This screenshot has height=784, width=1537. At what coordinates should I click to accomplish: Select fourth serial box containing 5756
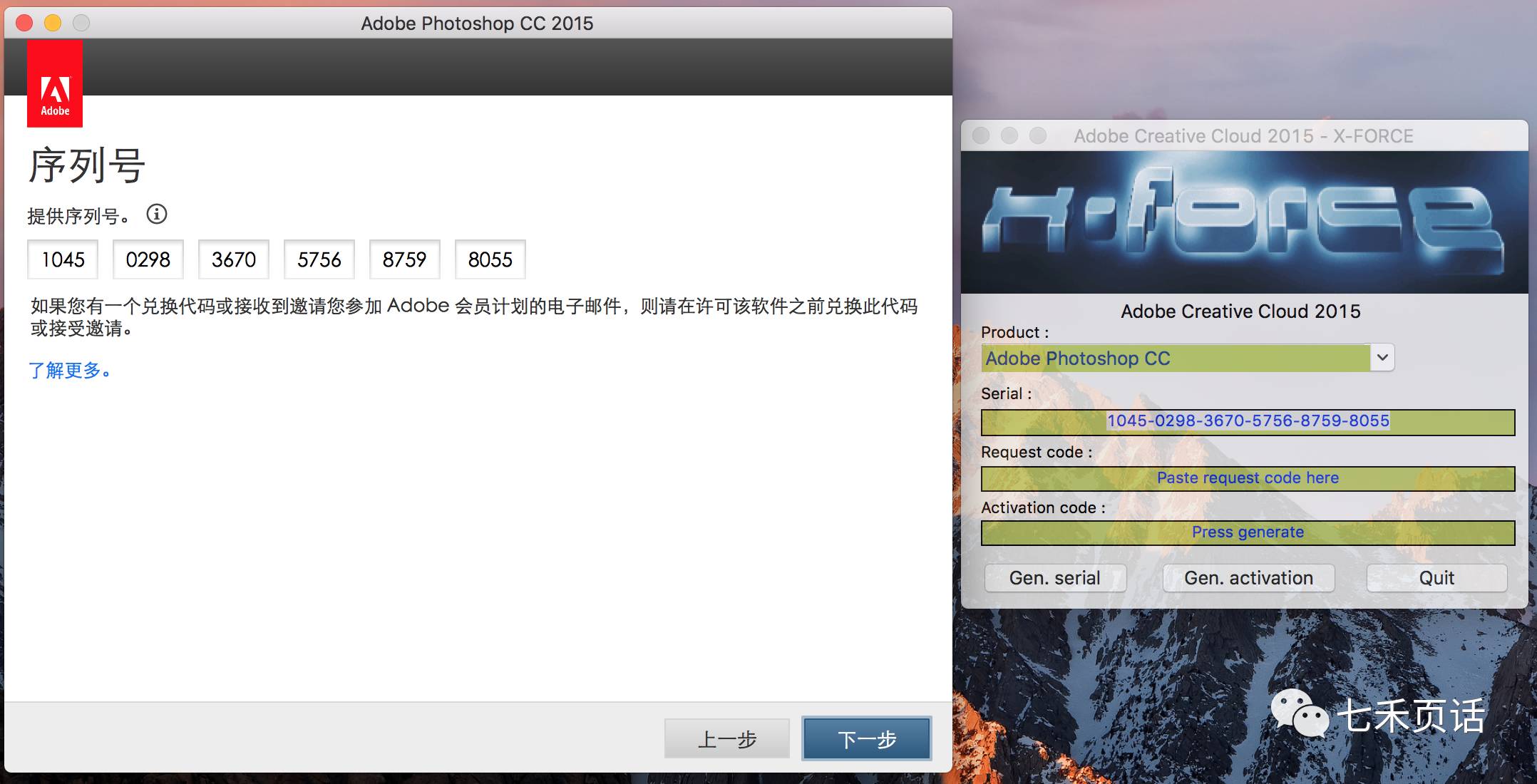point(319,259)
